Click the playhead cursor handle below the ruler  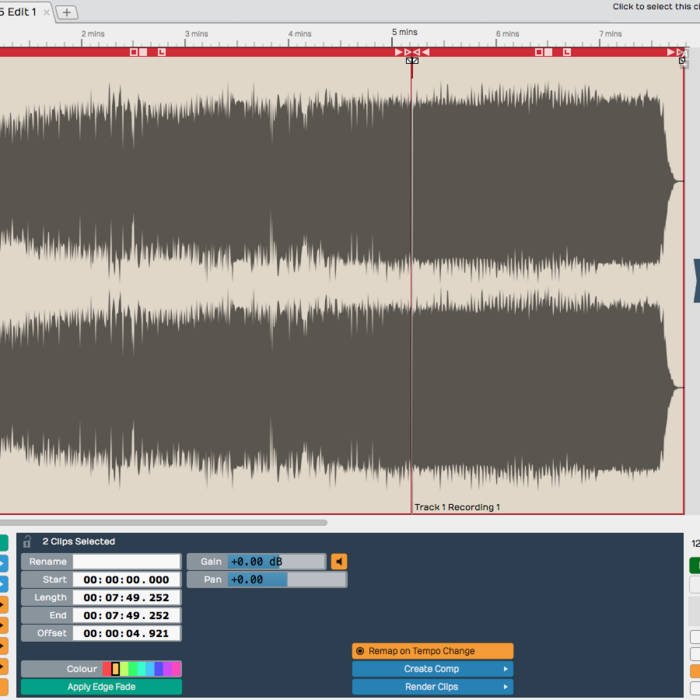(x=412, y=61)
